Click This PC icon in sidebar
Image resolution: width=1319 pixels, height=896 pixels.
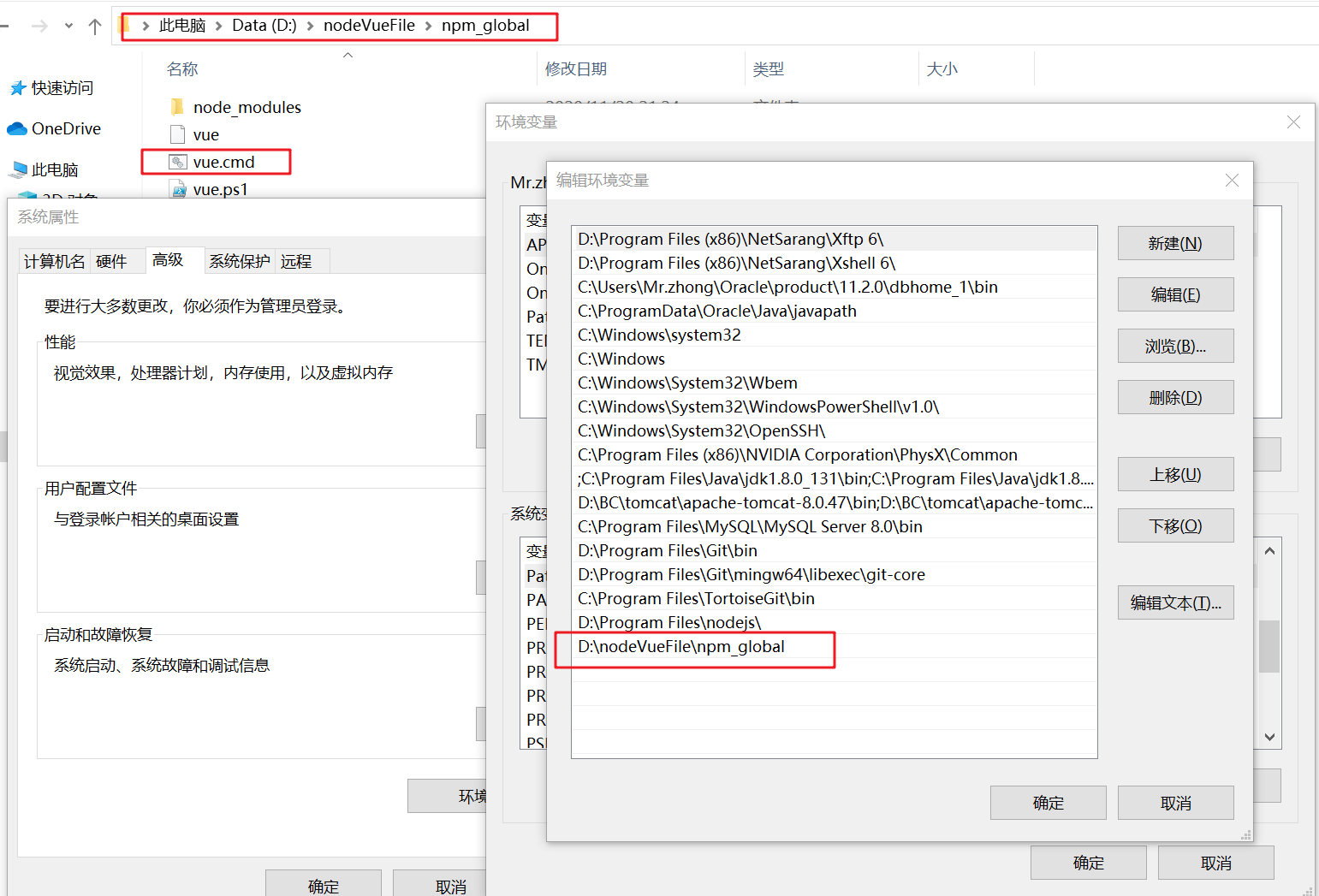coord(18,169)
